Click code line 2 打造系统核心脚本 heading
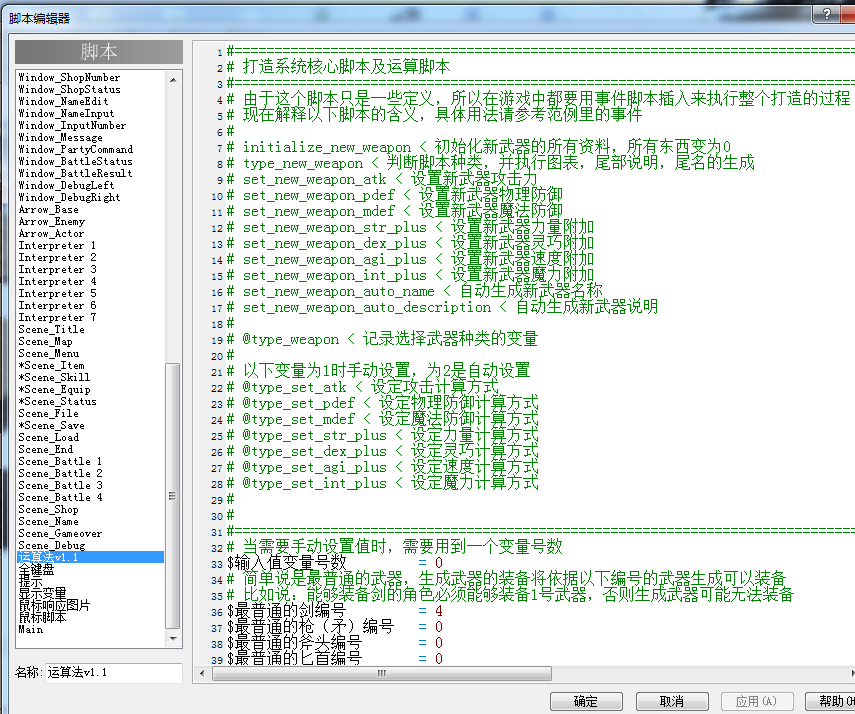The image size is (855, 714). tap(339, 67)
